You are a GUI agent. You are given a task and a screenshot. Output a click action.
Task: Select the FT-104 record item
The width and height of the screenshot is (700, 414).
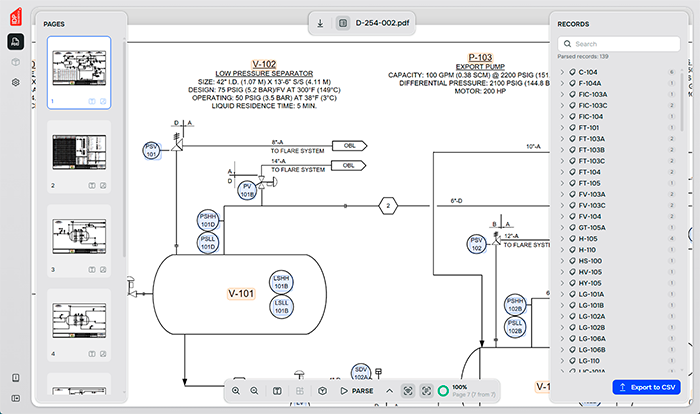(x=588, y=172)
